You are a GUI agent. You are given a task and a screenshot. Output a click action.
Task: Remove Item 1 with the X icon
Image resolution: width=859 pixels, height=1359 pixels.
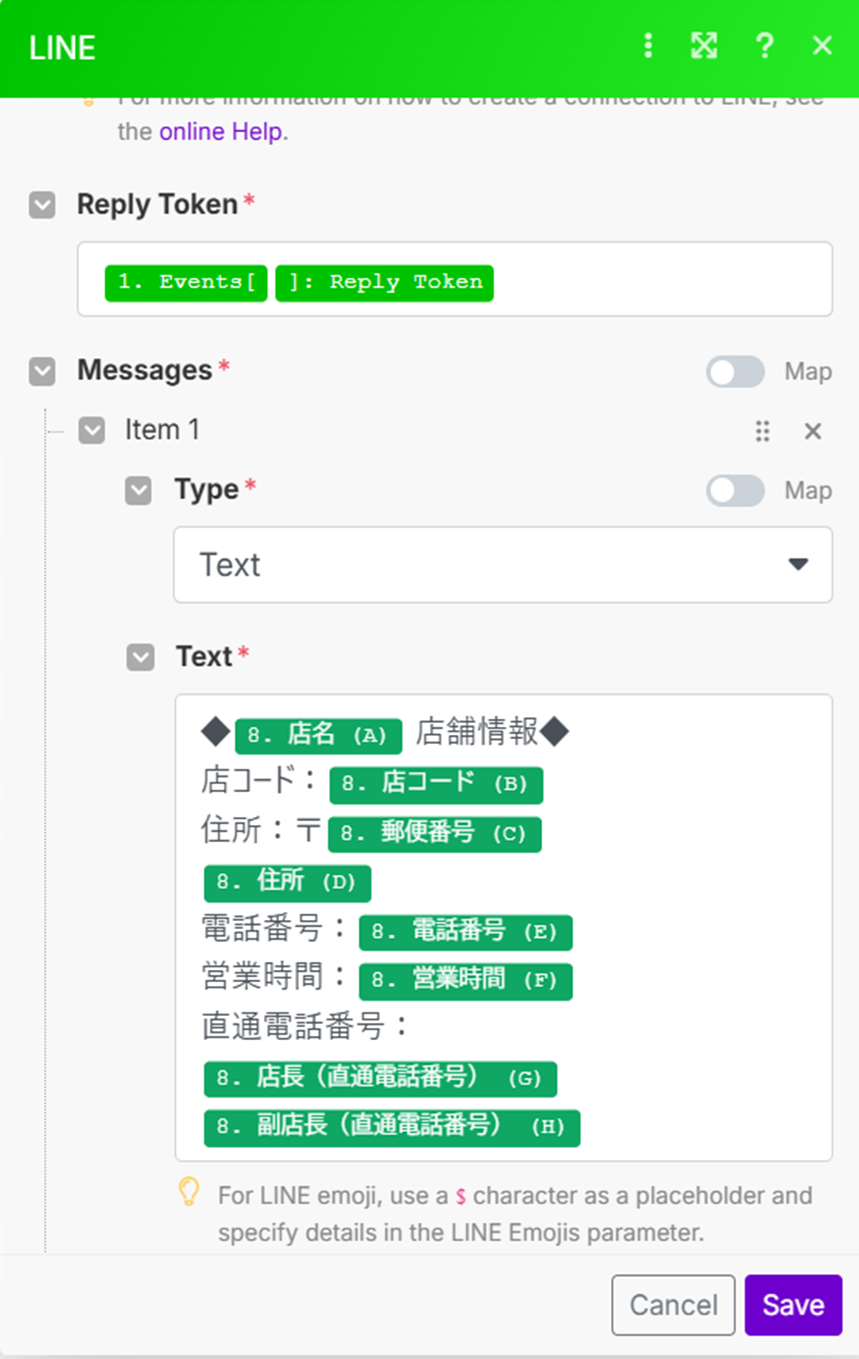pos(813,431)
